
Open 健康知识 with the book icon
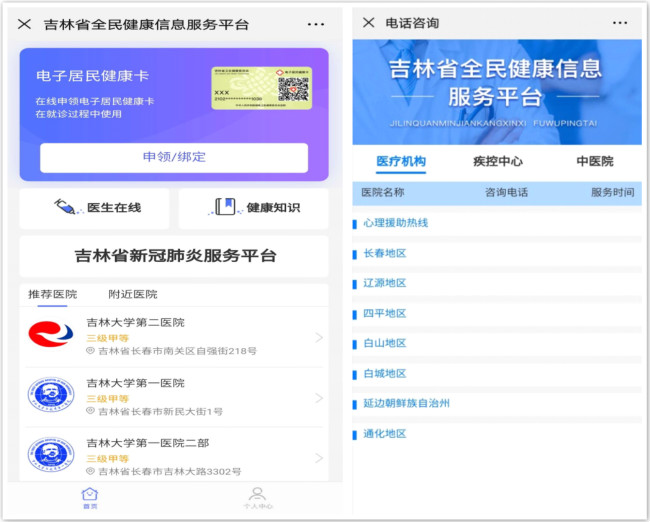[x=253, y=208]
